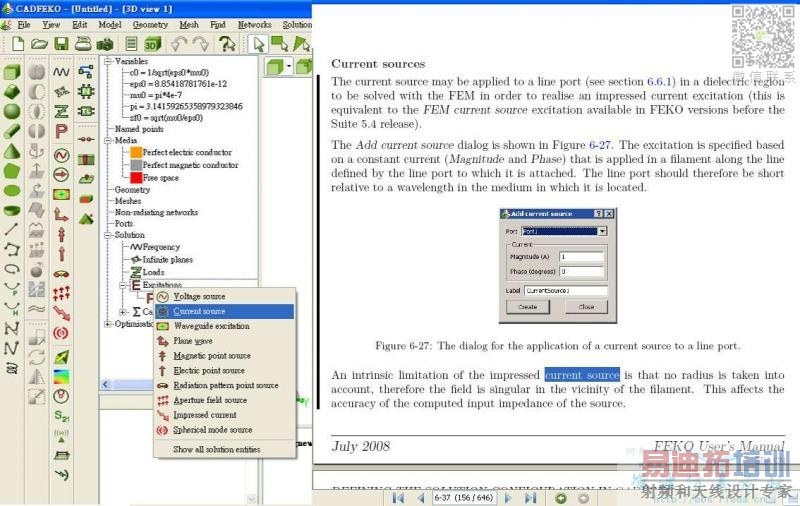Image resolution: width=800 pixels, height=506 pixels.
Task: Collapse the Solution tree node
Action: (108, 235)
